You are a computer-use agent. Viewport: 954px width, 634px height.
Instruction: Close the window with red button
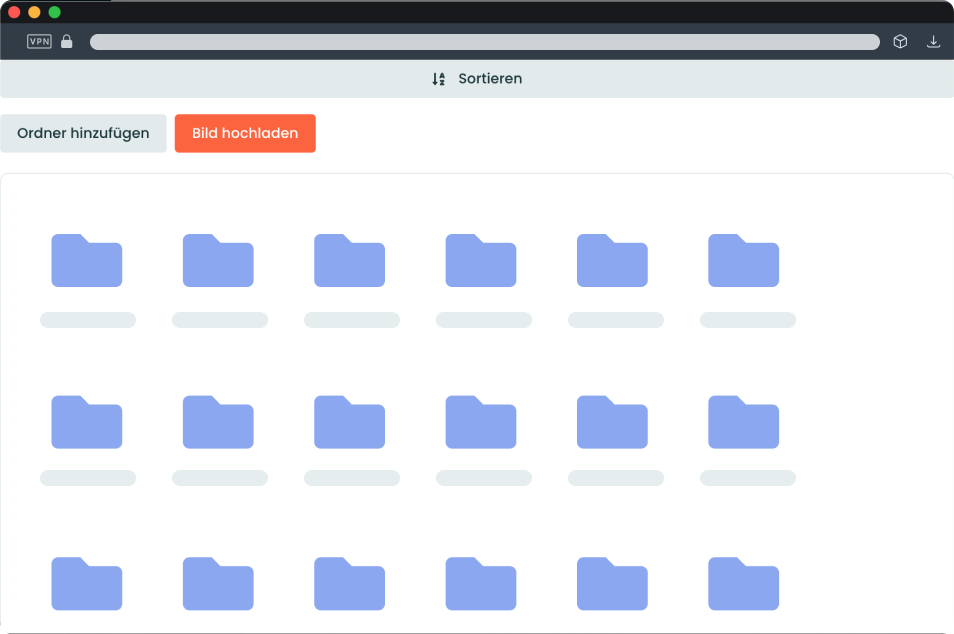coord(14,12)
